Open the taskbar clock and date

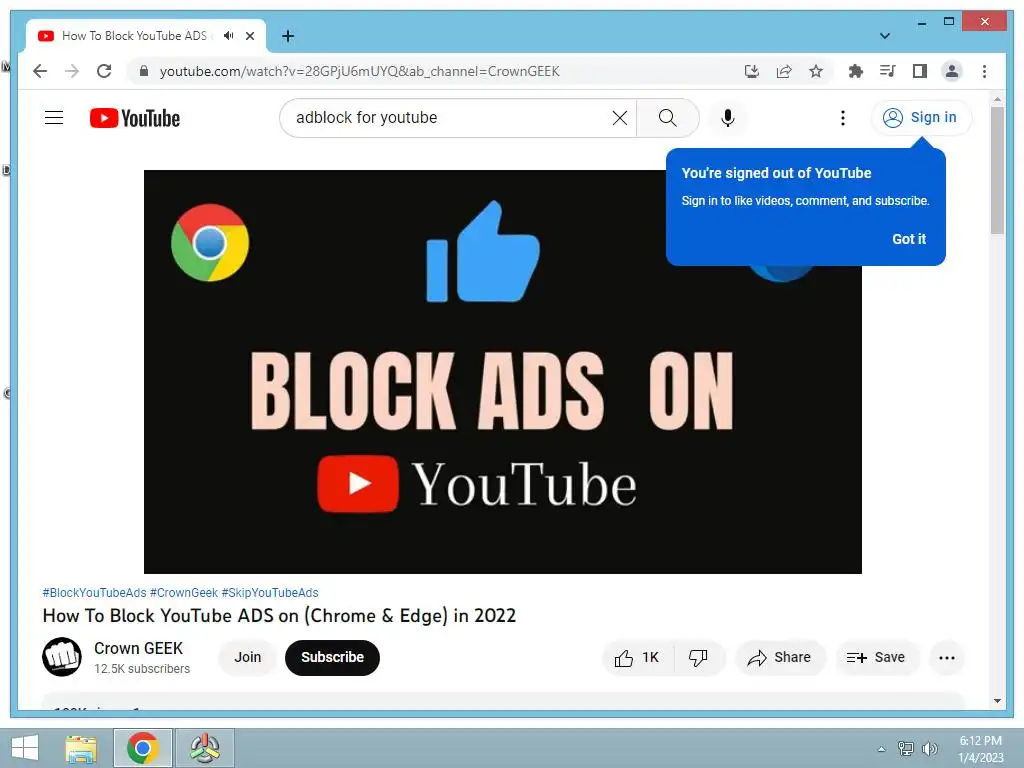pyautogui.click(x=980, y=749)
